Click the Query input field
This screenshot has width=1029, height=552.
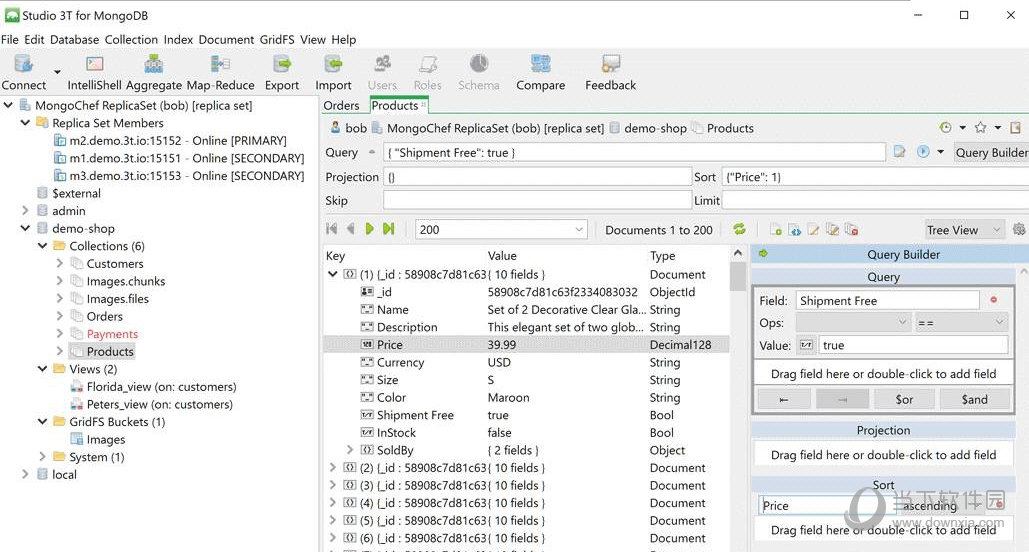coord(634,152)
